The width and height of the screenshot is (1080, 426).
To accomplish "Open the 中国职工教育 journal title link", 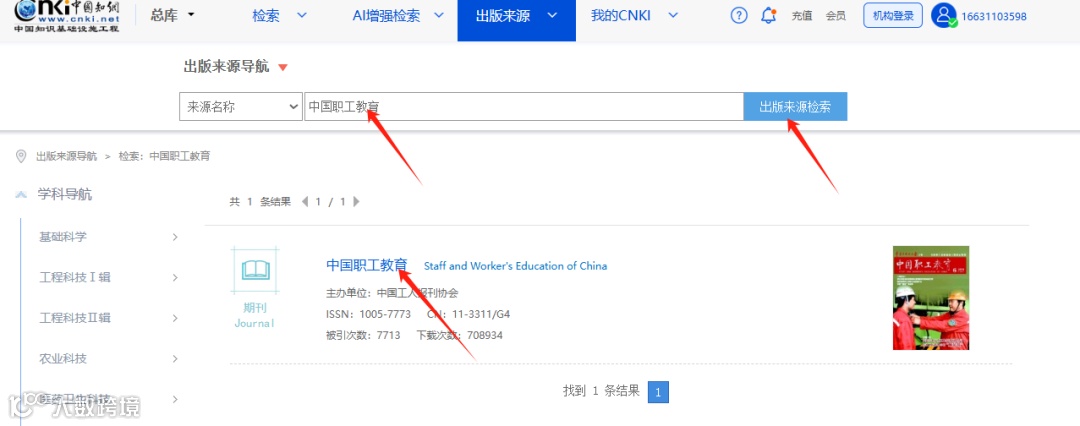I will (x=367, y=265).
